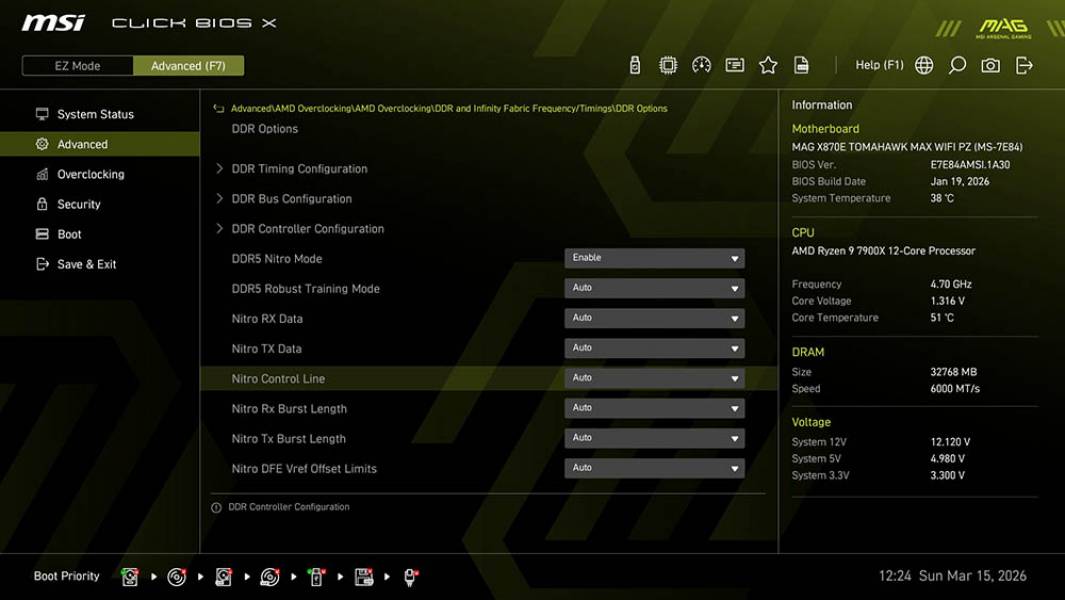Change DDR5 Robust Training Mode from Auto
Screen dimensions: 1065x600
pos(654,288)
